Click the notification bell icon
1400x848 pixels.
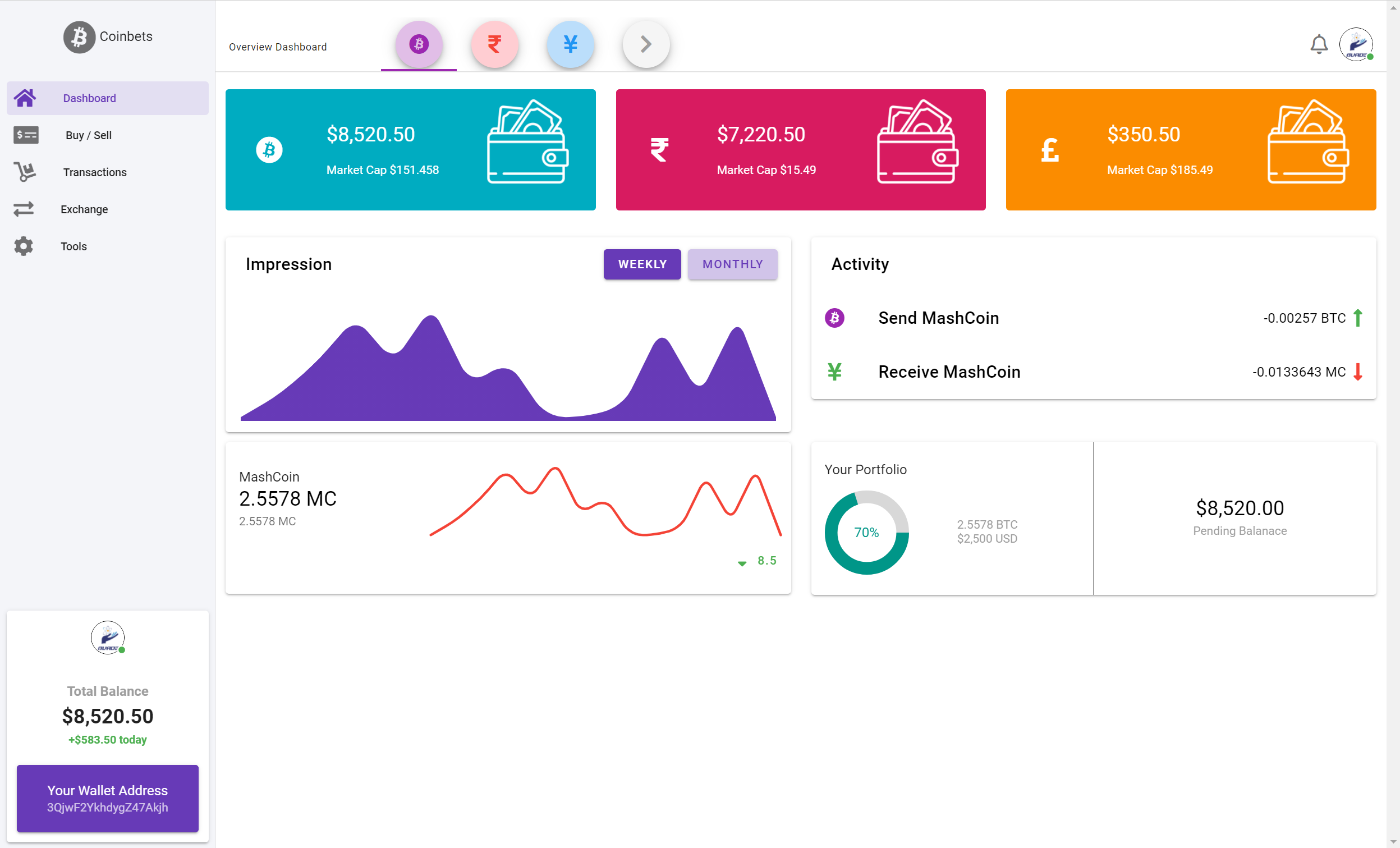pyautogui.click(x=1318, y=44)
